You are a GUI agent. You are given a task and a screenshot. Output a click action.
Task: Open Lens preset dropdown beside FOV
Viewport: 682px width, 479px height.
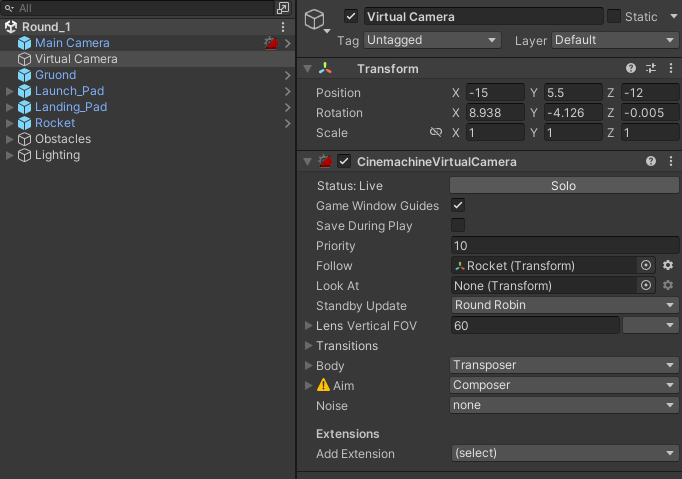(x=650, y=325)
